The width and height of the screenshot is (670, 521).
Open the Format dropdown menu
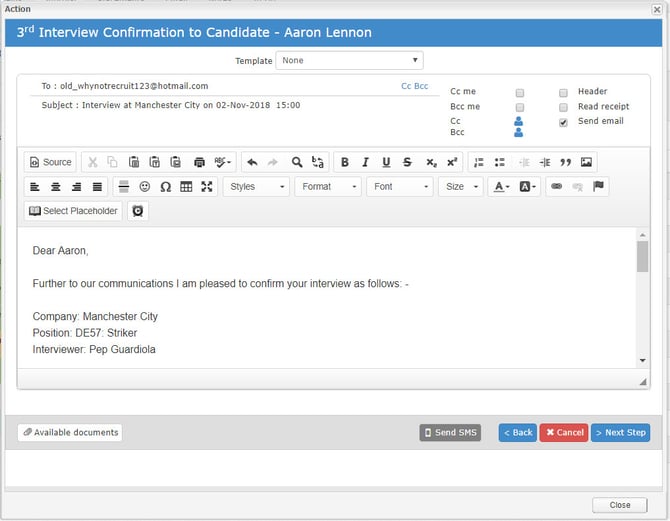pos(328,187)
